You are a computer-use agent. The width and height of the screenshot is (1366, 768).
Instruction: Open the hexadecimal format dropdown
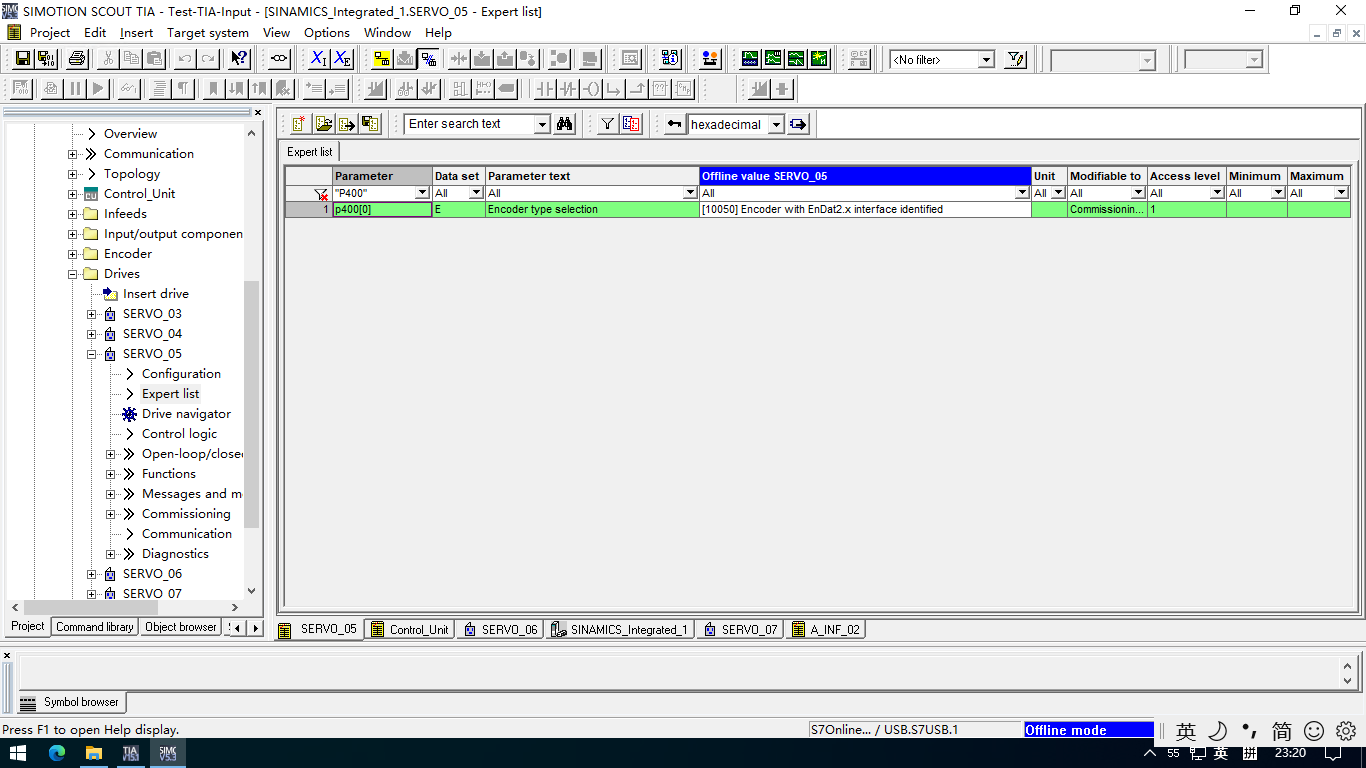pos(776,125)
